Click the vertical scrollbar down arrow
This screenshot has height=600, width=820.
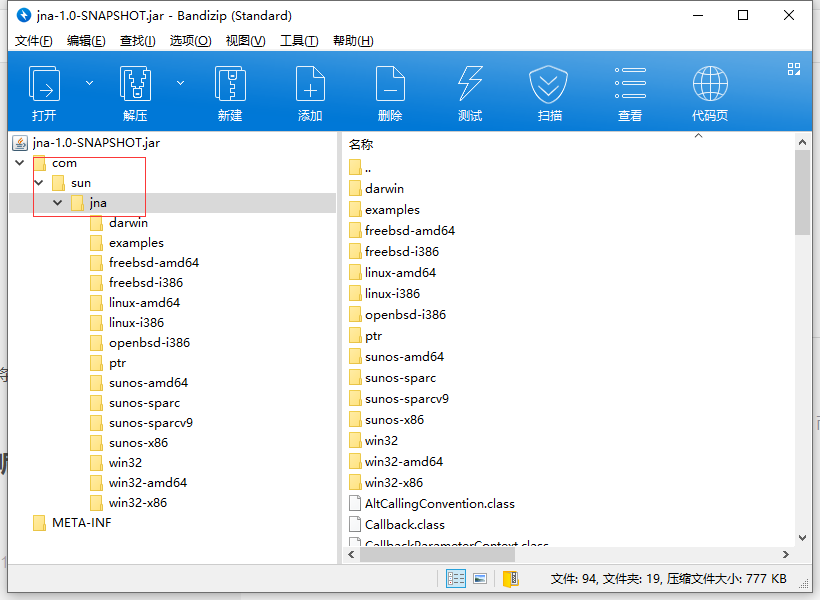802,538
